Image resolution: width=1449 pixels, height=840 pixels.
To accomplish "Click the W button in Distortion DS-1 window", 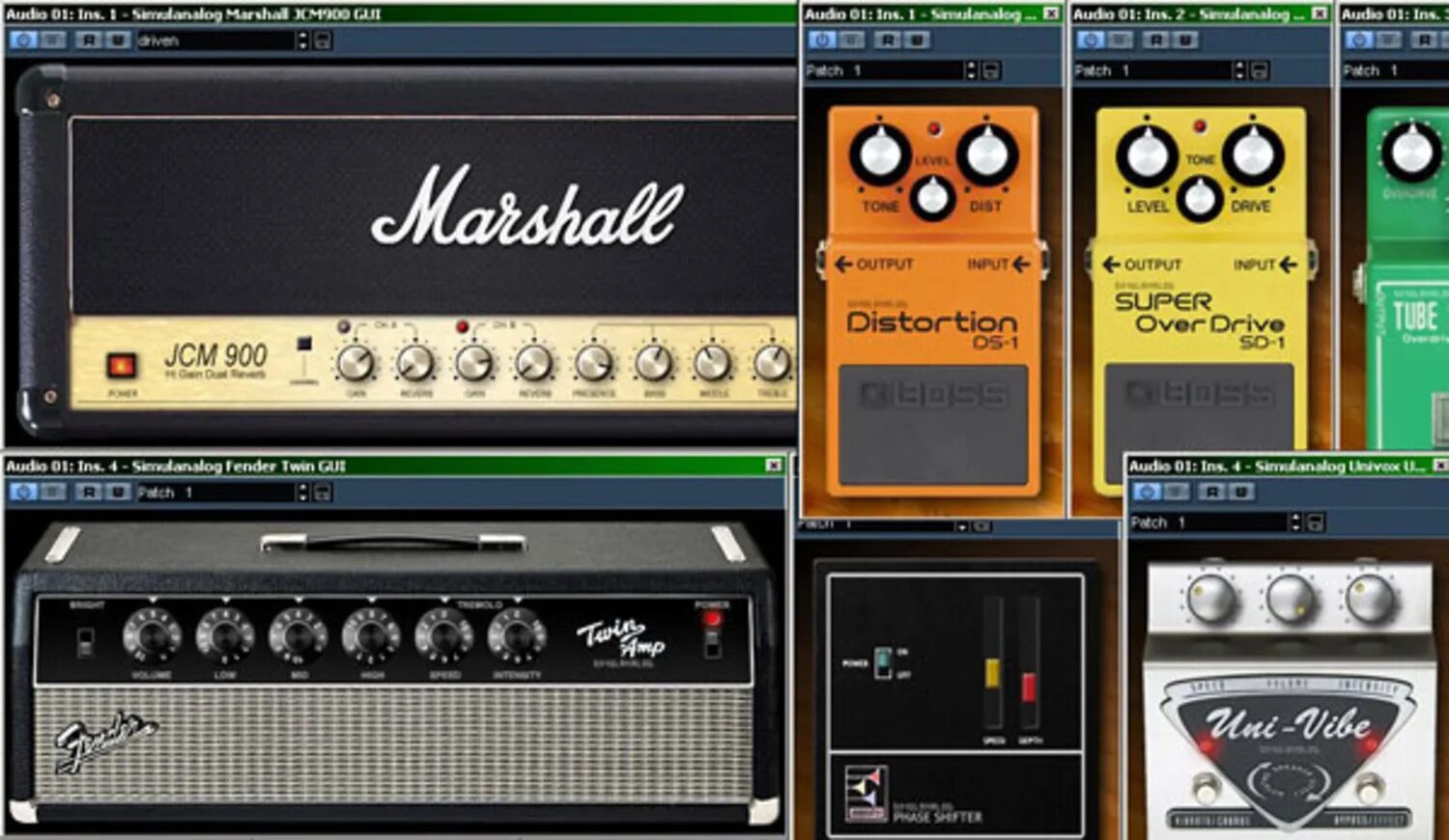I will tap(916, 40).
